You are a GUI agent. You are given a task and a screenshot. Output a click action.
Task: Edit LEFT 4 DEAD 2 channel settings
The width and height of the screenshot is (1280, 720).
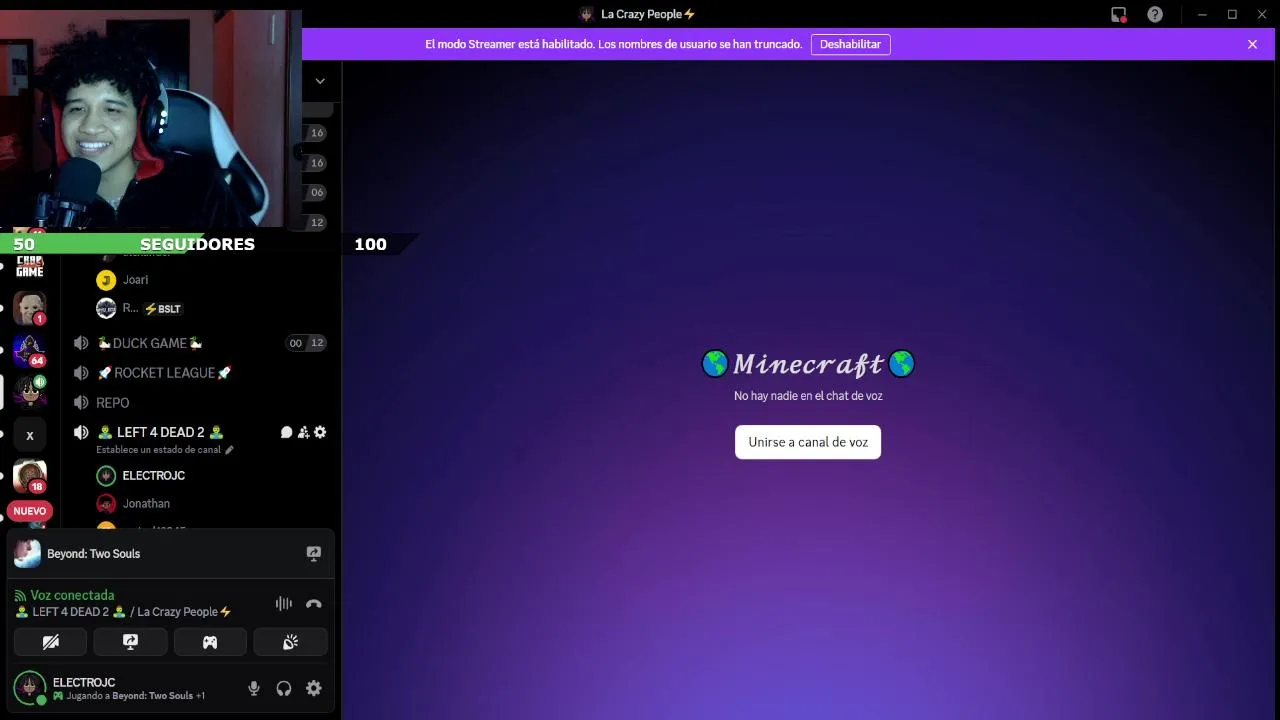point(320,432)
